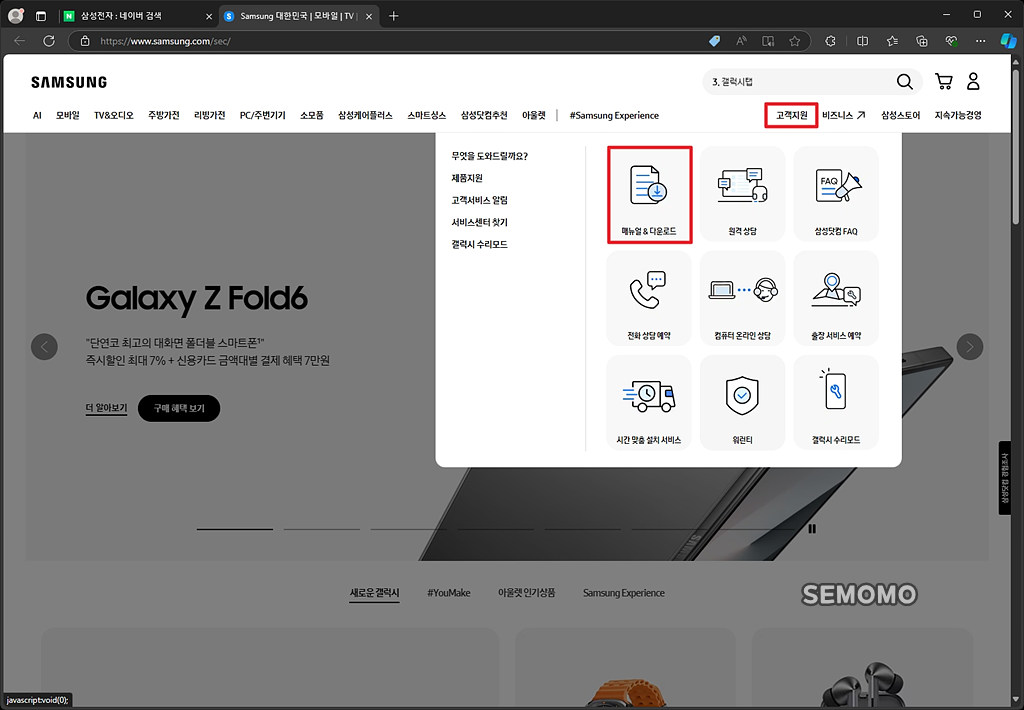The width and height of the screenshot is (1024, 710).
Task: Open the 매뉴얼 & 다운로드 icon tile
Action: [x=649, y=195]
